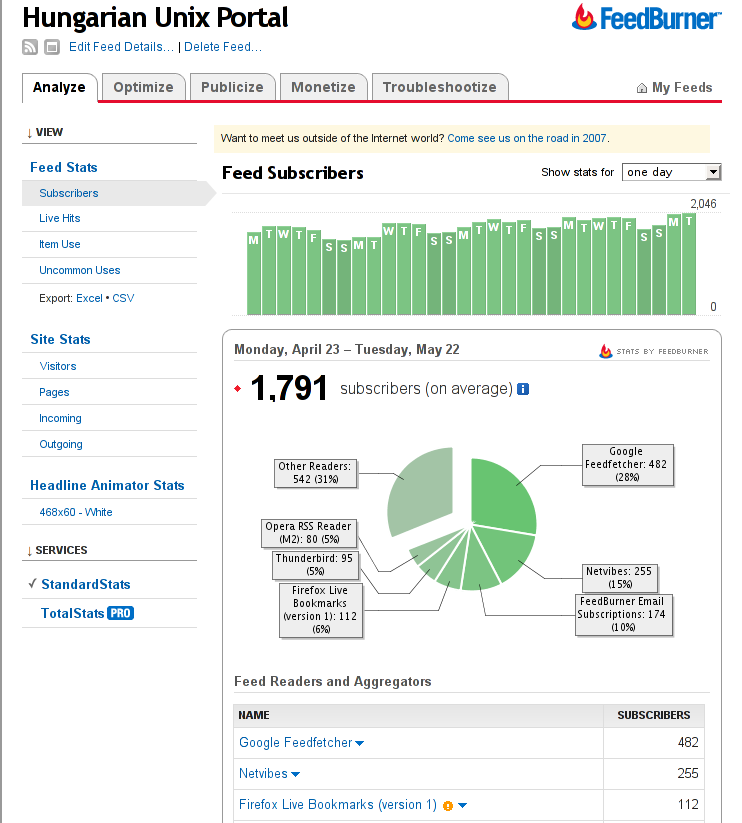Select StandardStats service
The height and width of the screenshot is (823, 742).
pos(86,584)
